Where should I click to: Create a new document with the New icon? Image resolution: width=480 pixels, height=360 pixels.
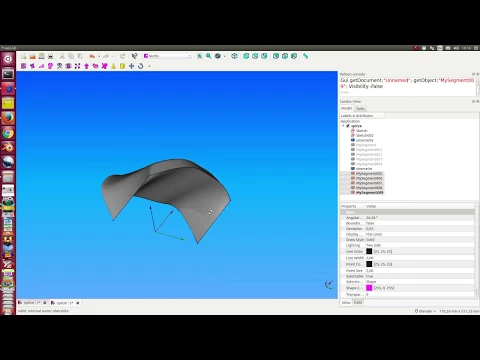24,56
